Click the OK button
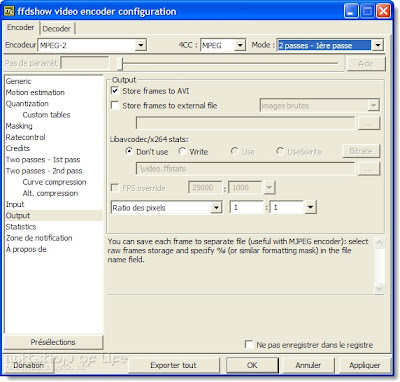This screenshot has height=382, width=400. point(252,365)
